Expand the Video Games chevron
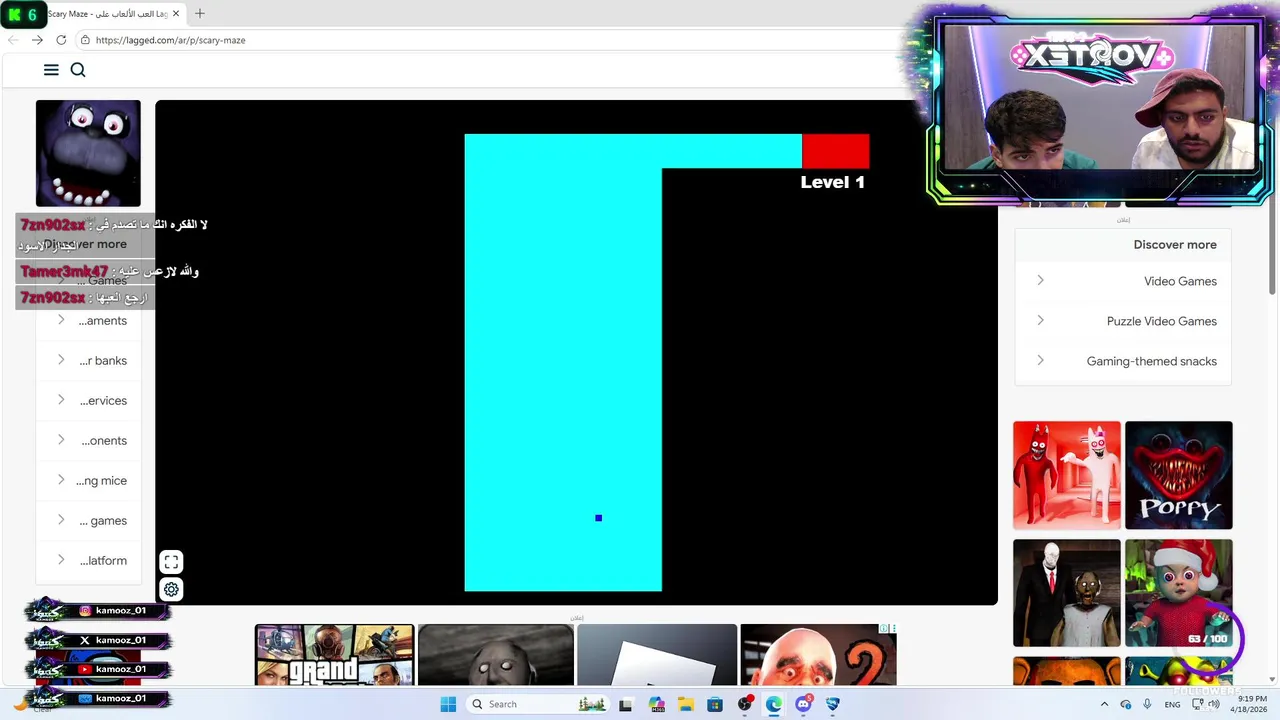Viewport: 1280px width, 720px height. pos(1040,280)
